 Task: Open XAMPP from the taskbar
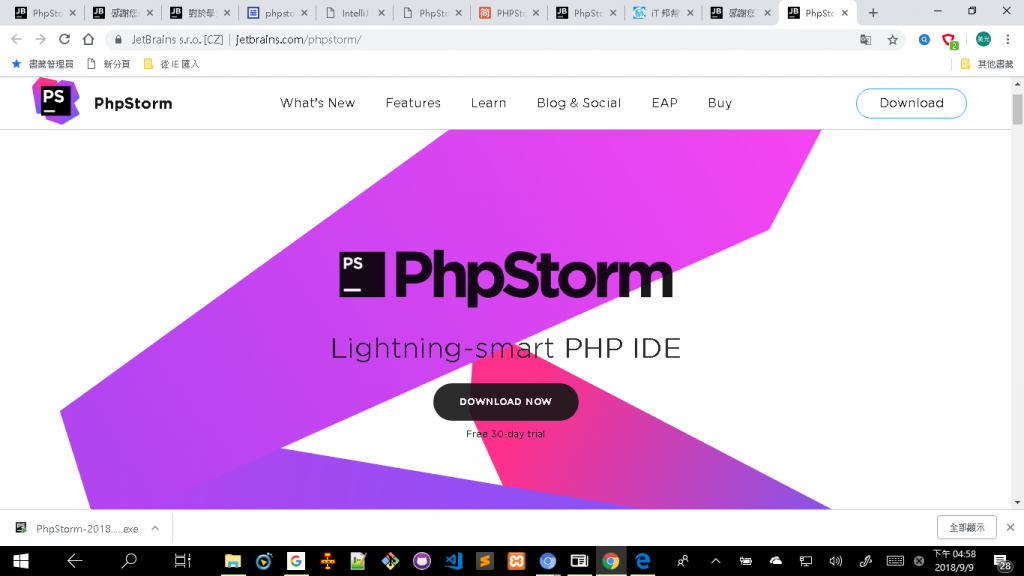[516, 561]
